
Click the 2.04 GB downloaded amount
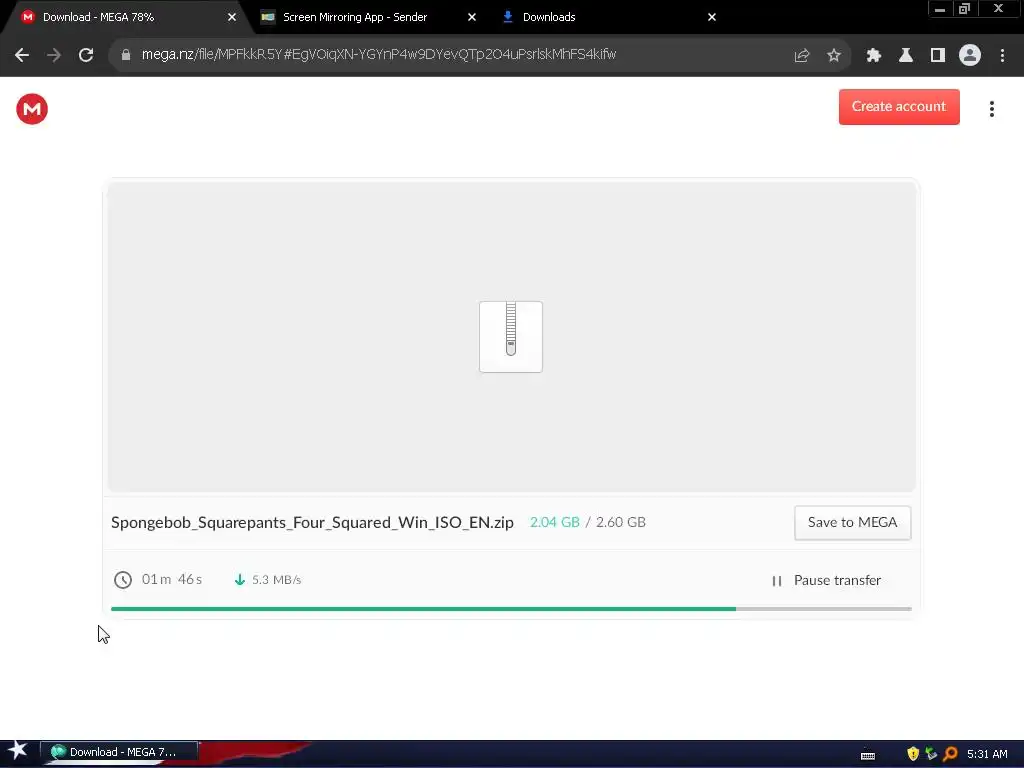pos(554,522)
